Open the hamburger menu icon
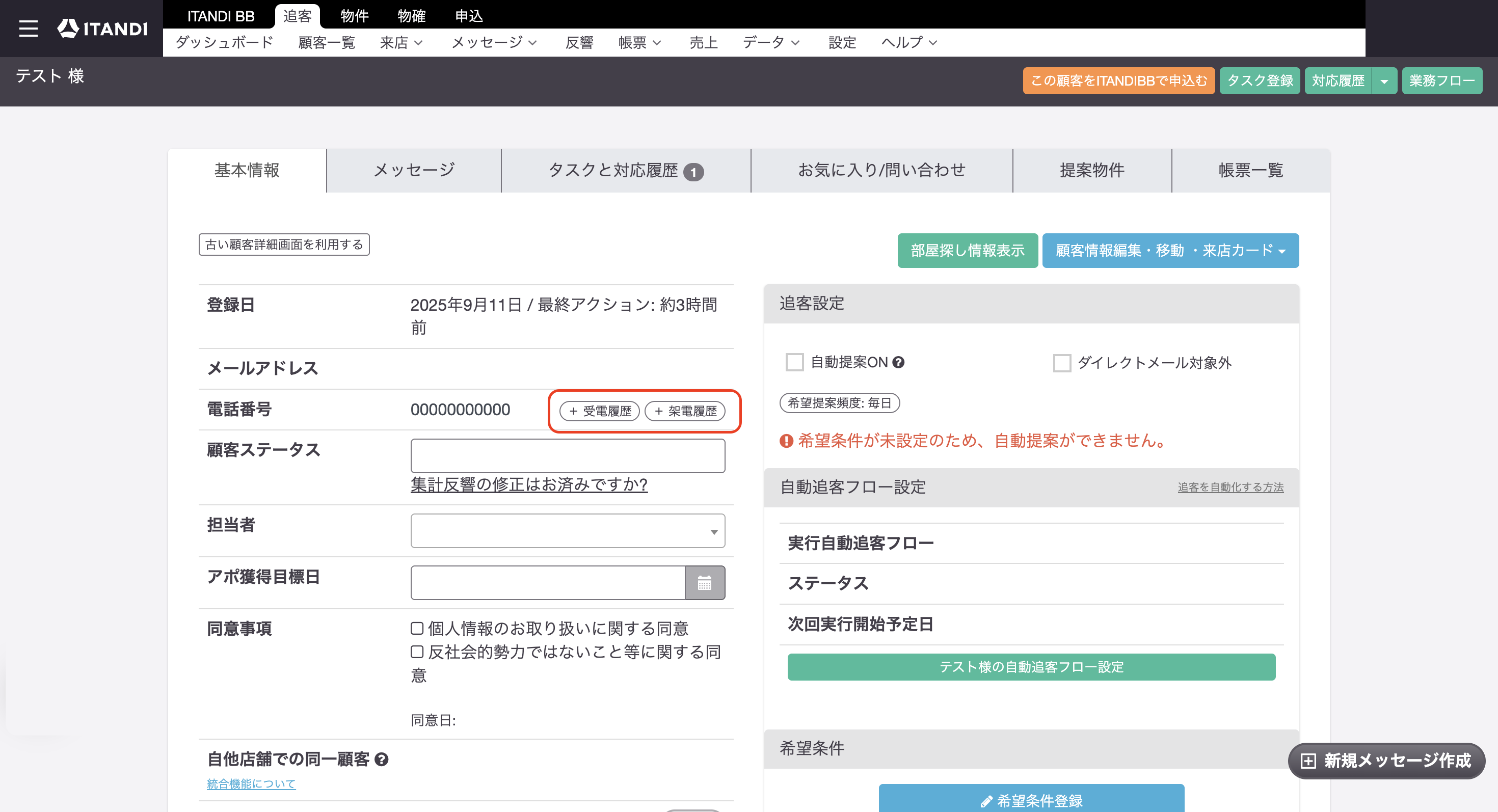Image resolution: width=1498 pixels, height=812 pixels. coord(28,28)
